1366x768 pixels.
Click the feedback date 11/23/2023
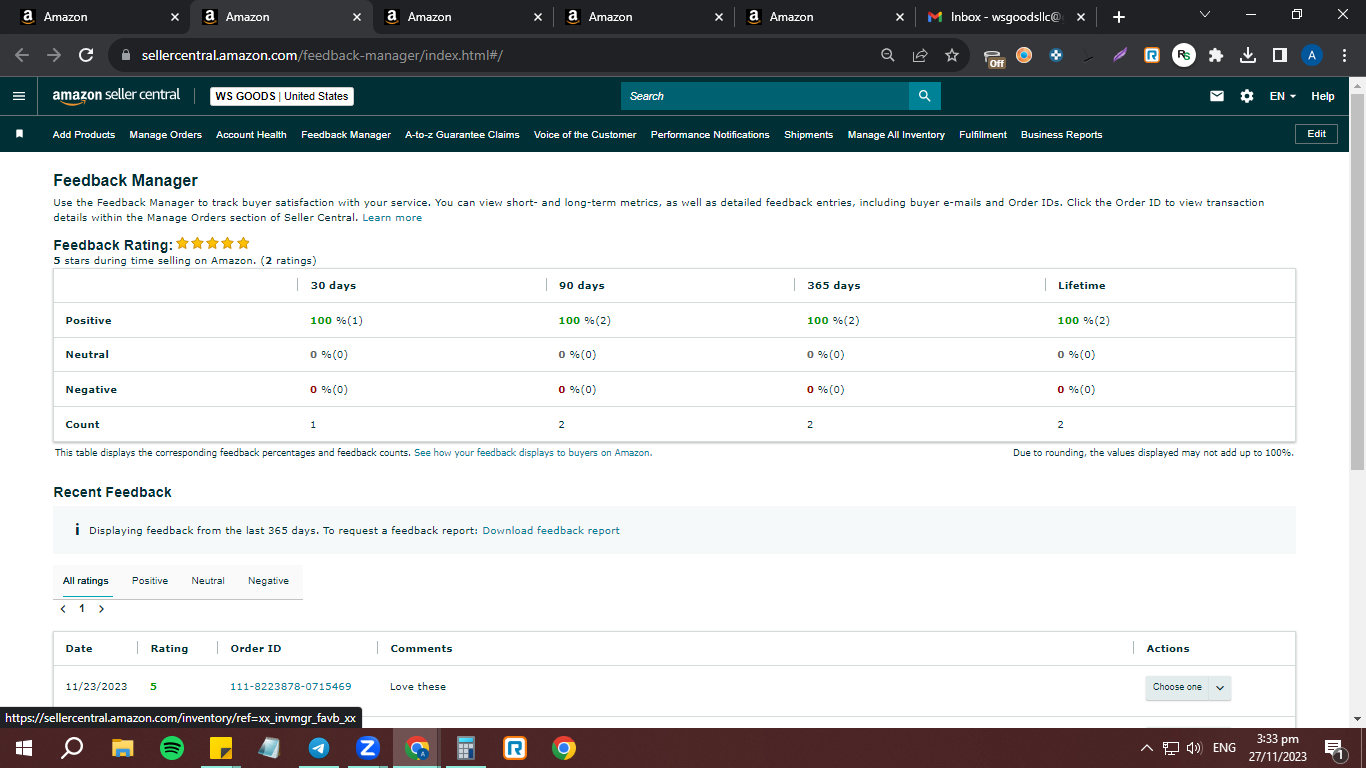(97, 686)
